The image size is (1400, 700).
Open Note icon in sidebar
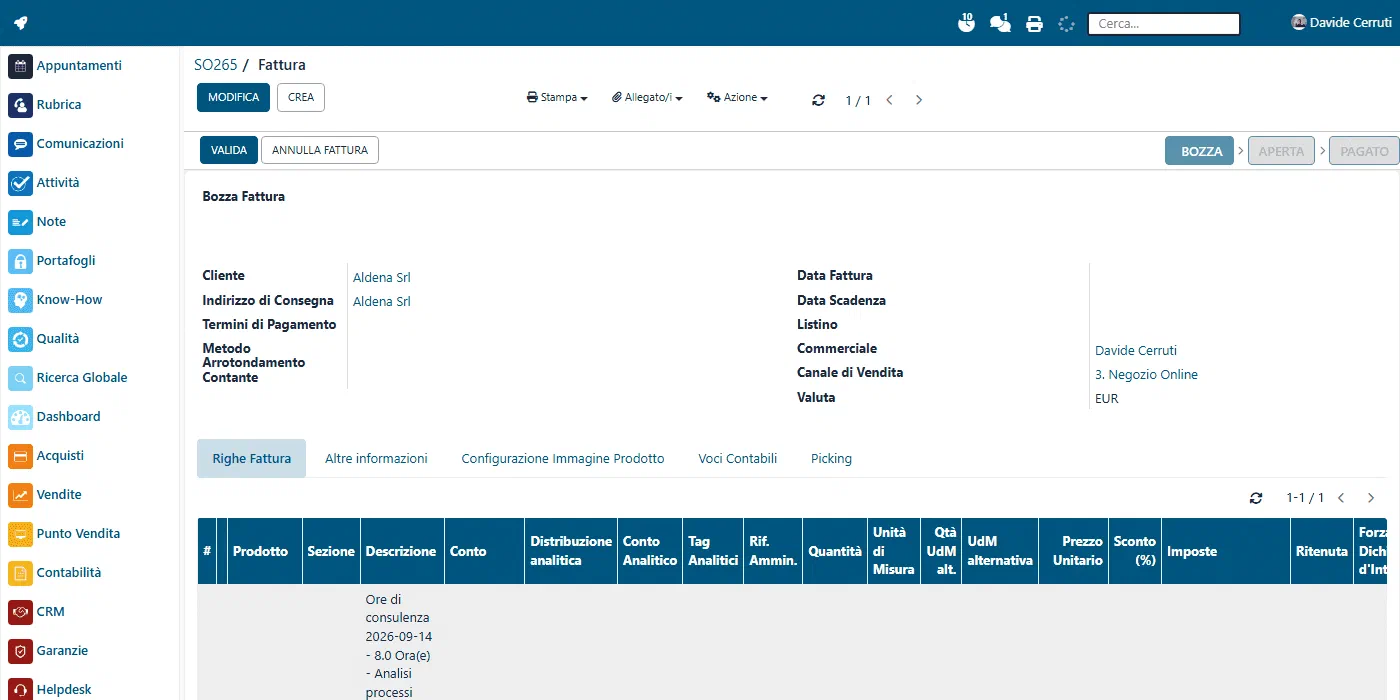[21, 222]
